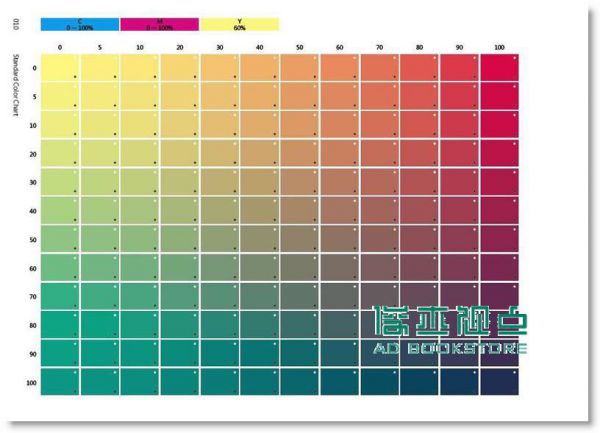Click the column header label 5
The height and width of the screenshot is (433, 600).
100,47
